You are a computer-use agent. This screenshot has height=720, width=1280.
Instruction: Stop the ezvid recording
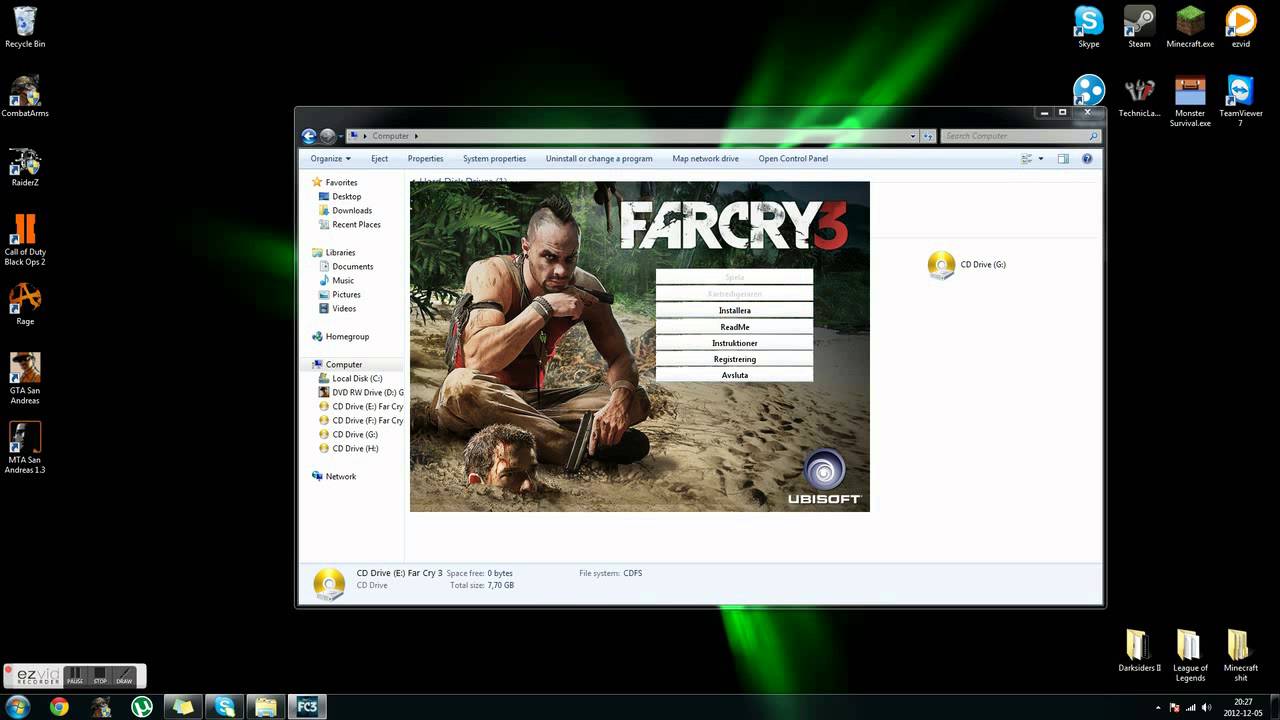pos(100,676)
